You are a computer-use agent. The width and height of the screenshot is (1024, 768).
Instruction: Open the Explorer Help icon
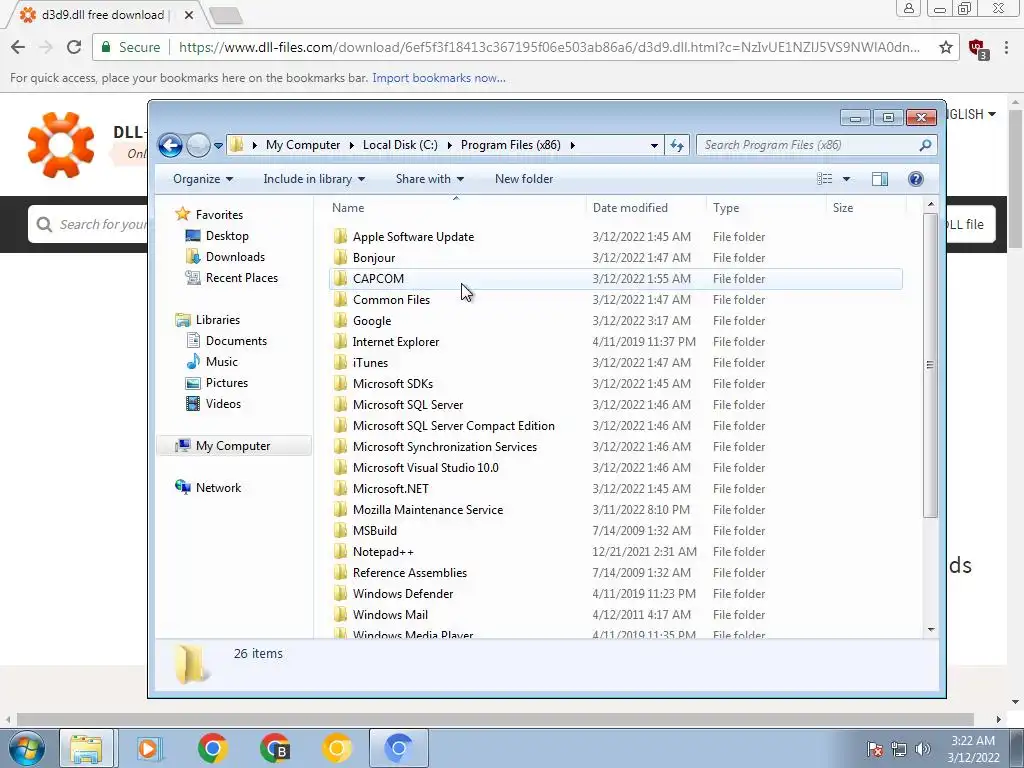(916, 179)
